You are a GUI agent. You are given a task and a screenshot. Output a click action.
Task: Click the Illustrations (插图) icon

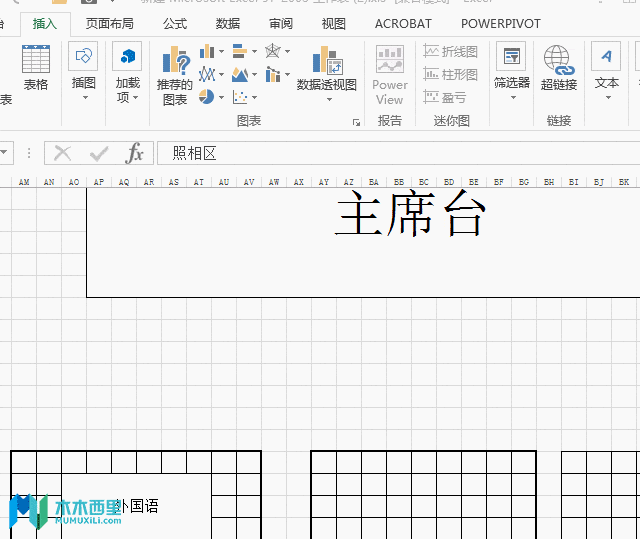[x=84, y=68]
